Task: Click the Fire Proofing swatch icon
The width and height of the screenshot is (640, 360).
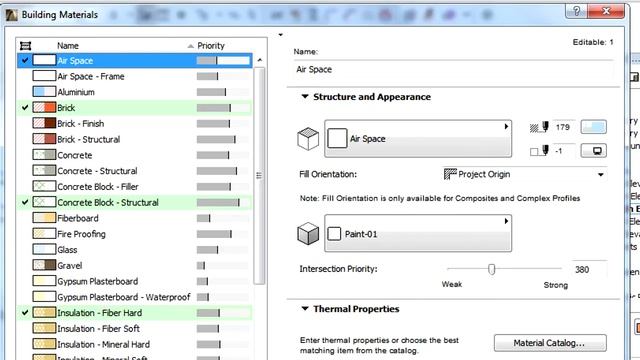Action: pos(44,234)
